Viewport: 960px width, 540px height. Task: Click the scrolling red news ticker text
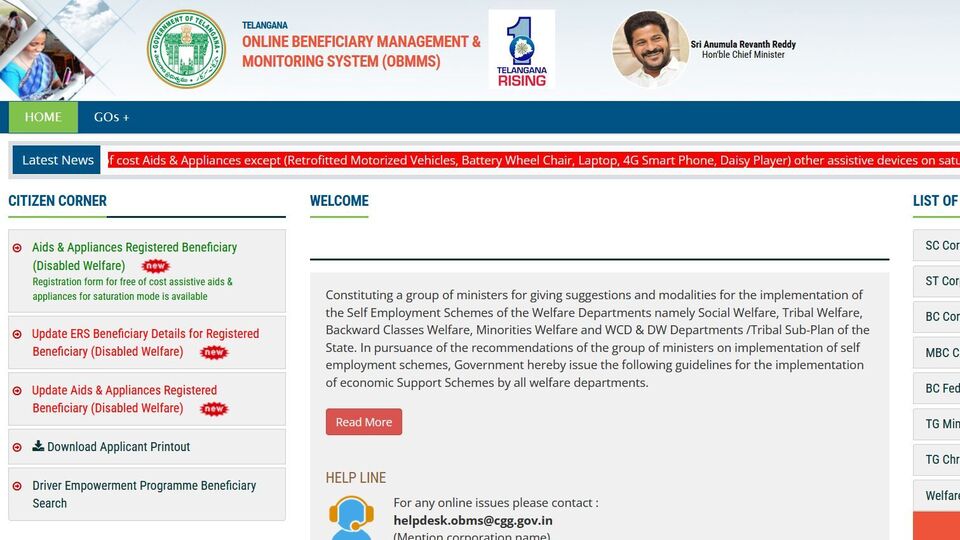pyautogui.click(x=533, y=160)
